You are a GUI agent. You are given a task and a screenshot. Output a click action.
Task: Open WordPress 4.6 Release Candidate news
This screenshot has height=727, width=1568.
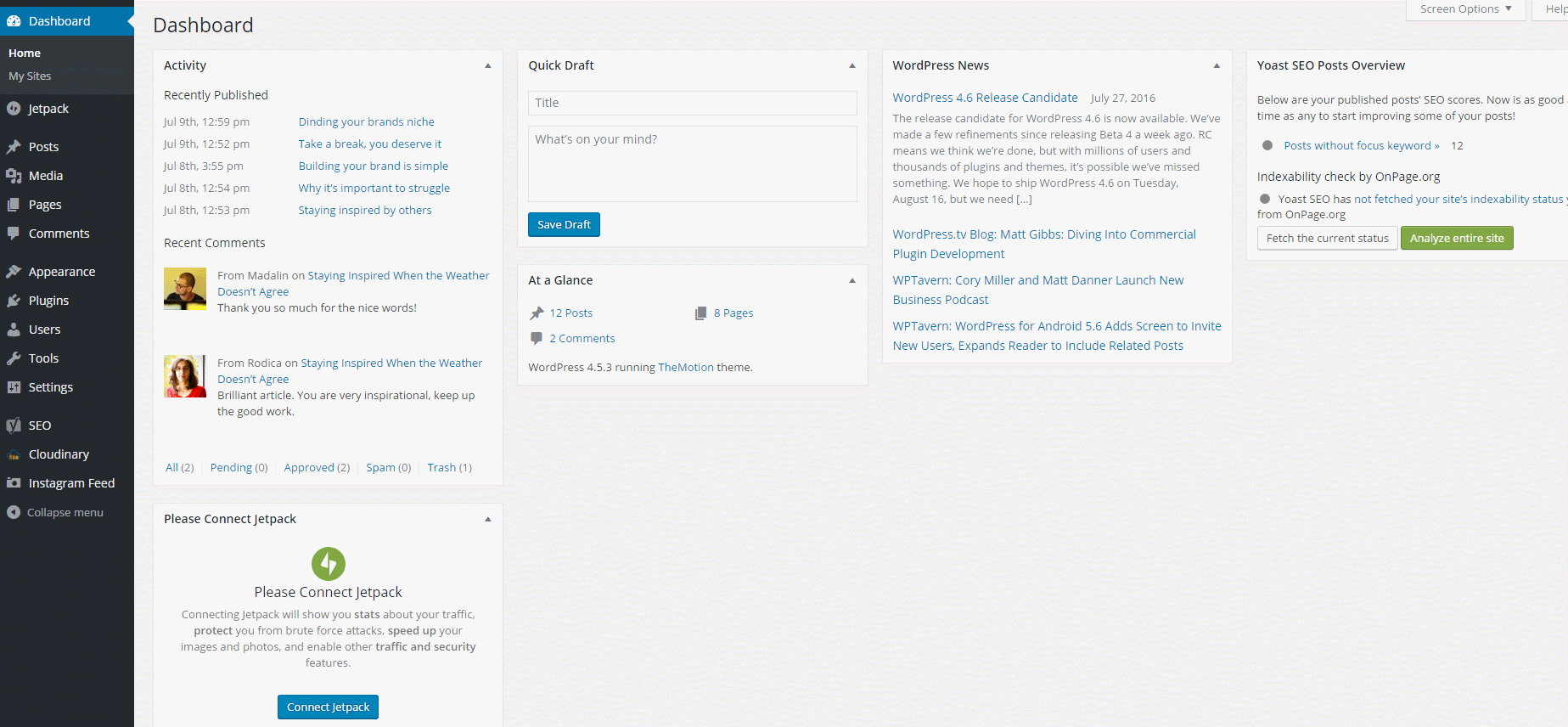(985, 98)
